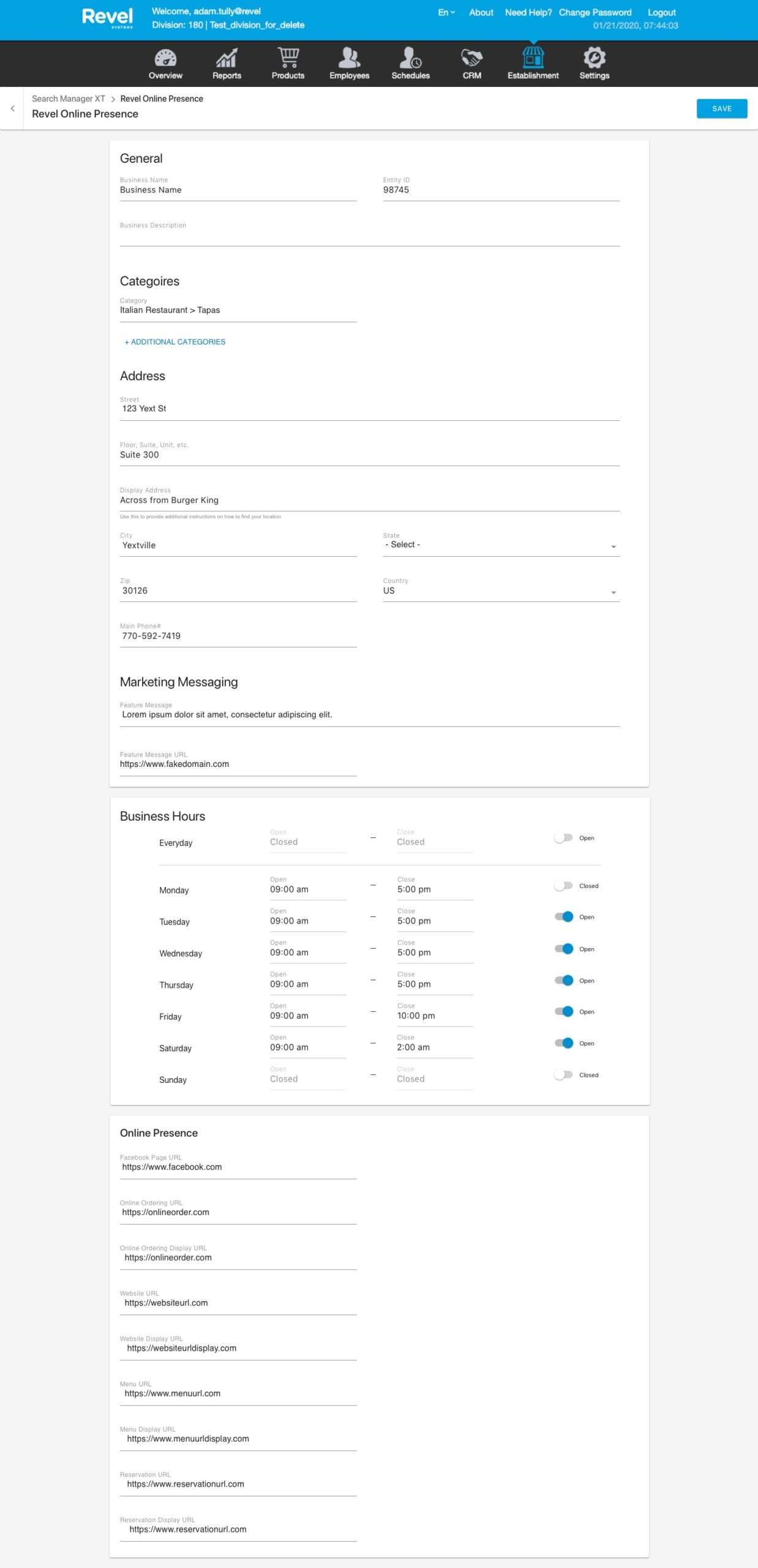Enable Sunday open hours toggle
The image size is (758, 1568).
click(563, 1075)
